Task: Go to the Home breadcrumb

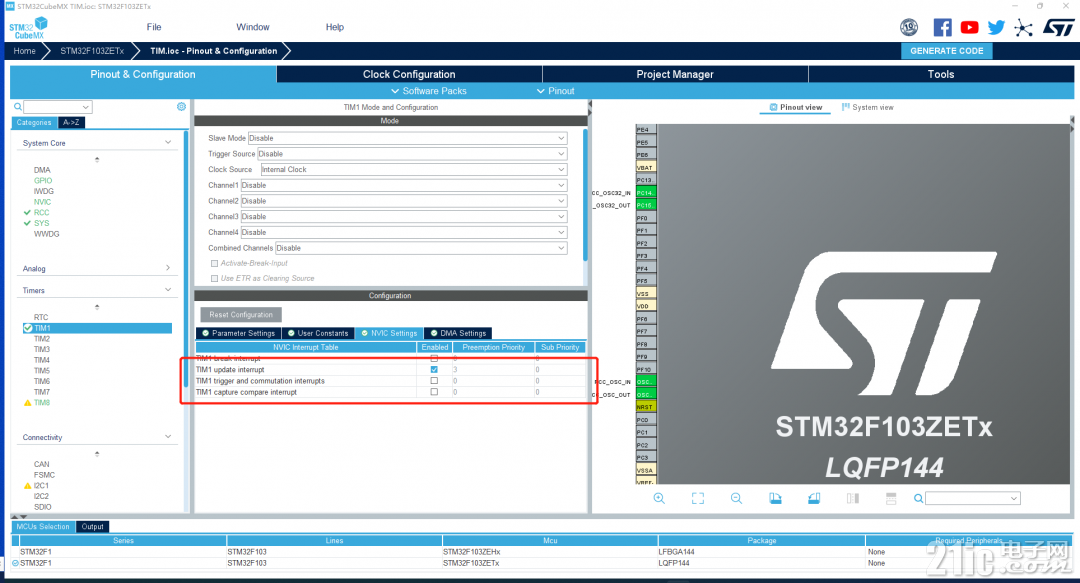Action: (x=25, y=51)
